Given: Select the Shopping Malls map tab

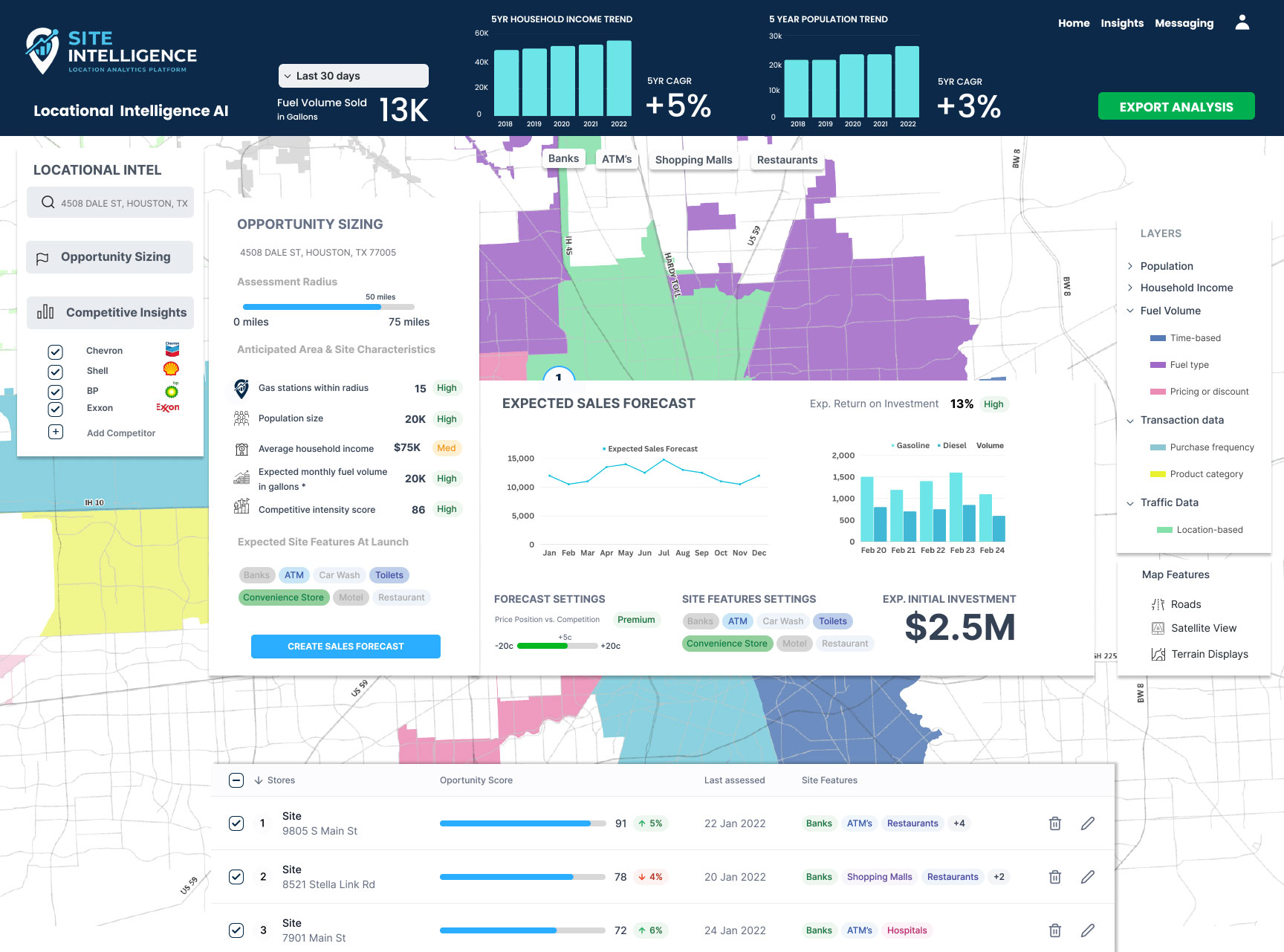Looking at the screenshot, I should click(x=693, y=160).
